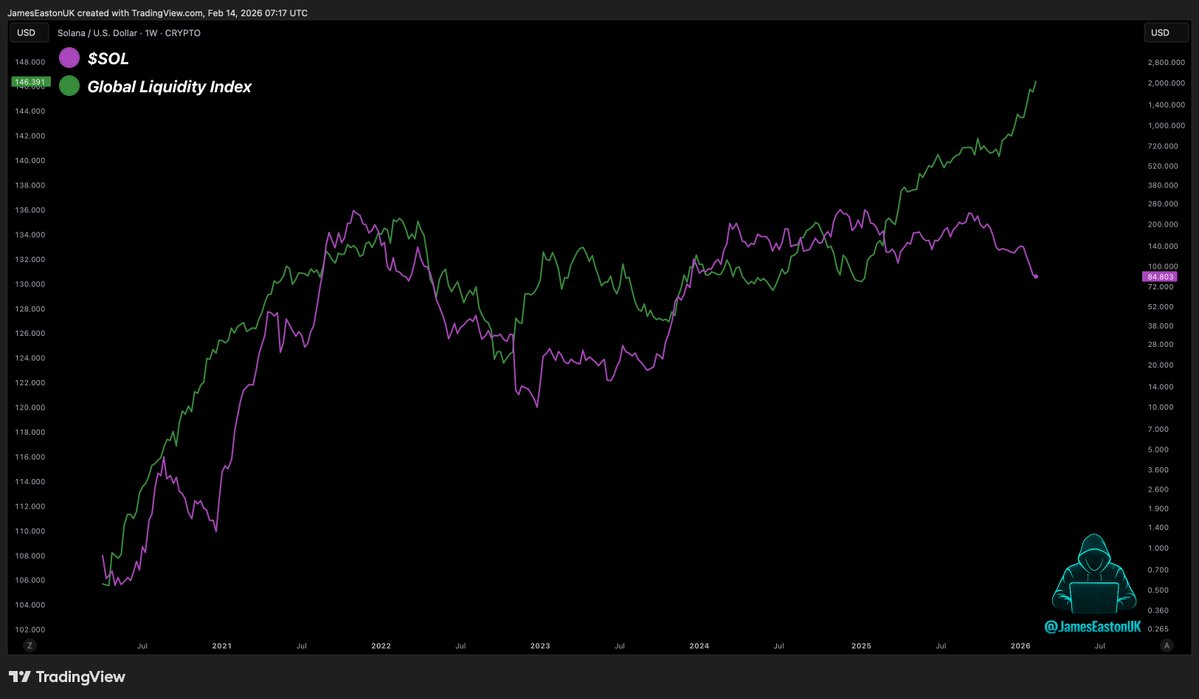Select the Solana / U.S. Dollar symbol title
The width and height of the screenshot is (1199, 699).
point(97,33)
